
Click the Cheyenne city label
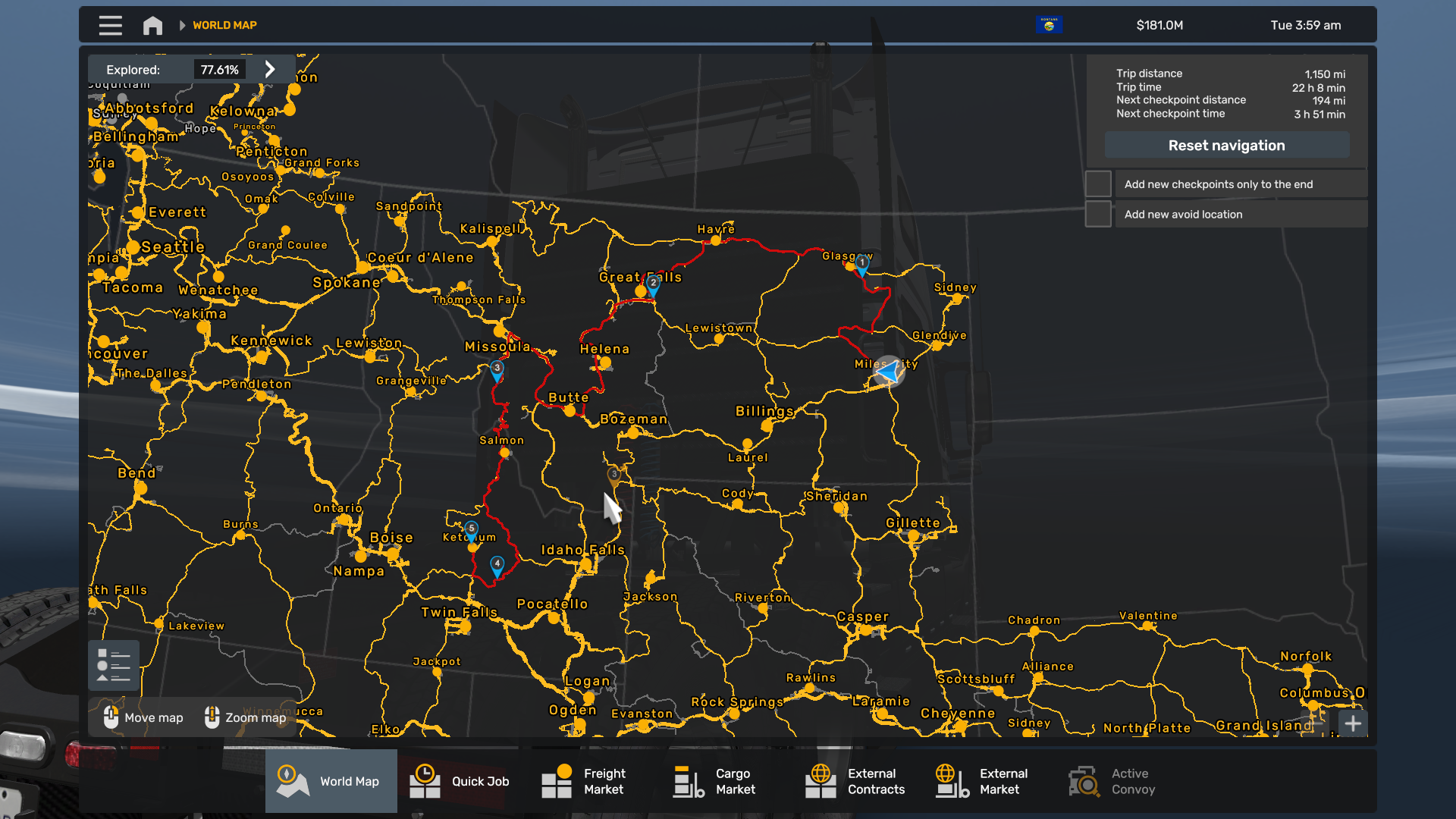tap(958, 714)
